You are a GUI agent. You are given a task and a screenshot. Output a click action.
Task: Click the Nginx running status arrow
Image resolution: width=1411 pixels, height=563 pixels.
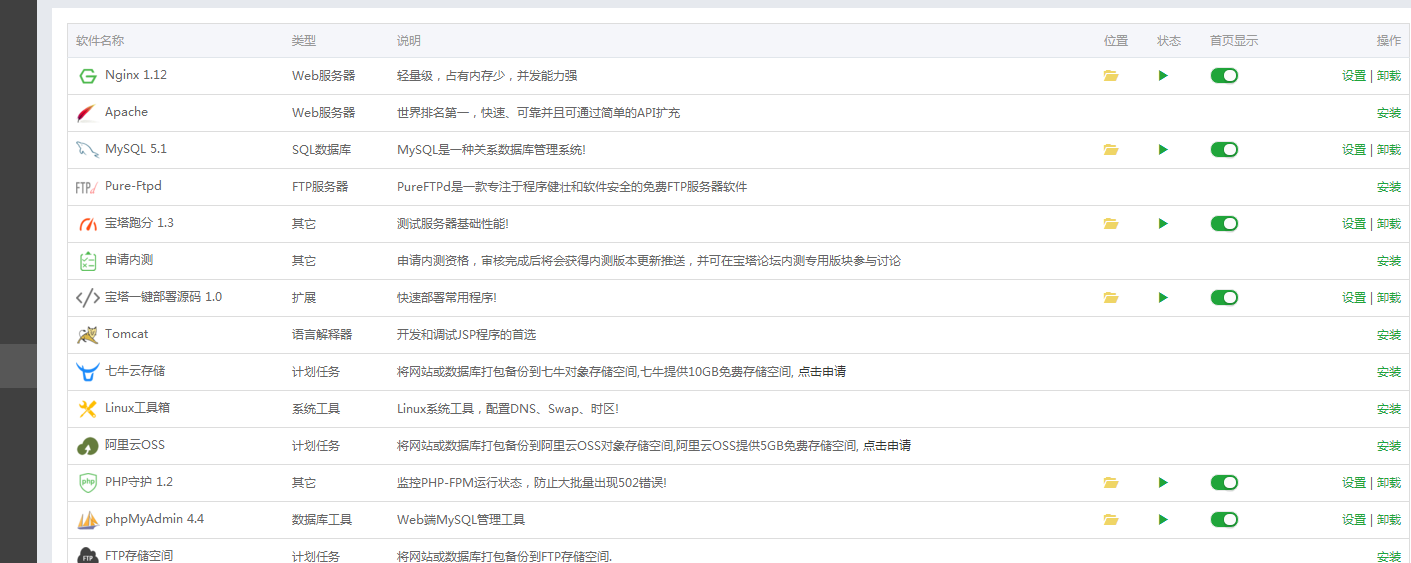(1163, 76)
